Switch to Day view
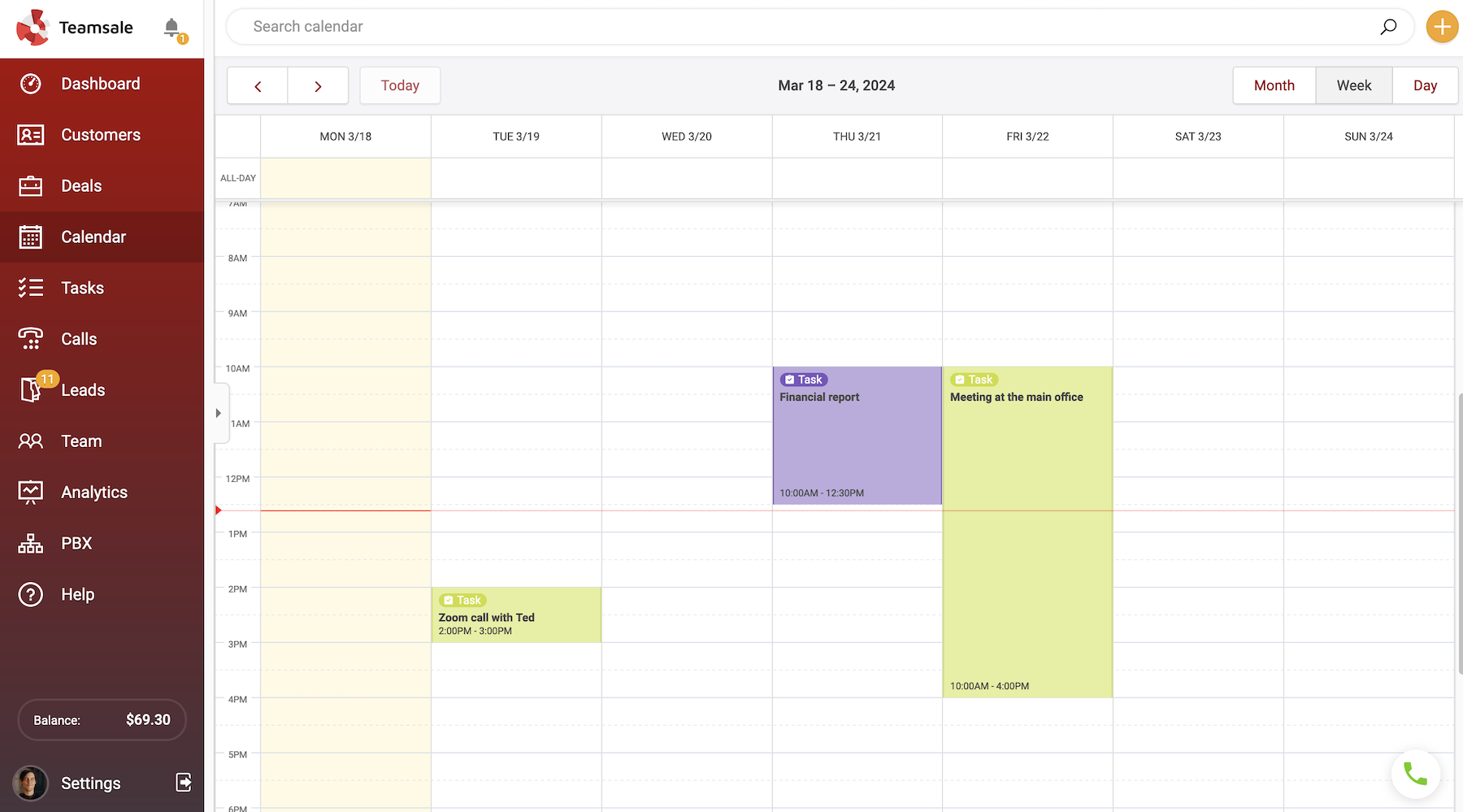Image resolution: width=1463 pixels, height=812 pixels. pos(1425,85)
